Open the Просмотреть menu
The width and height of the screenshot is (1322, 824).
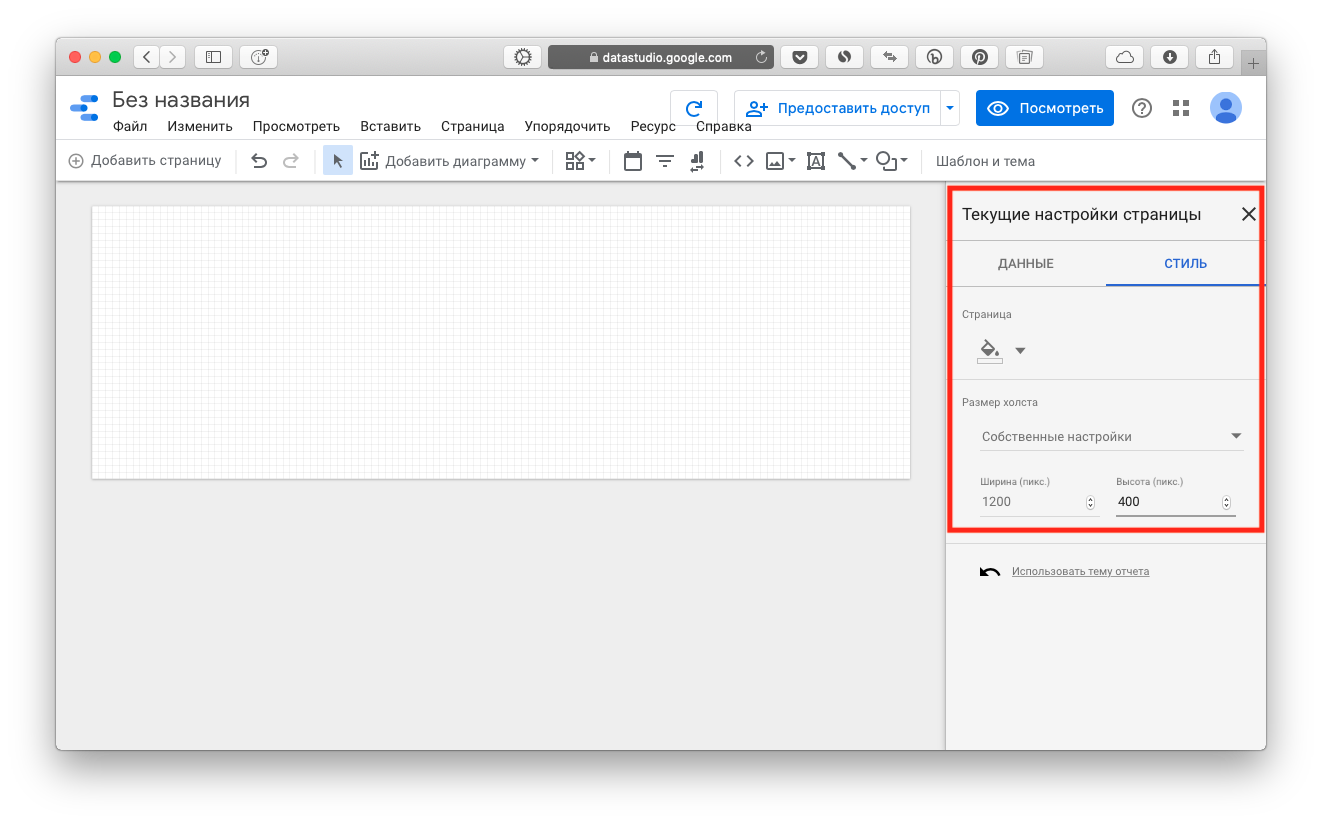pos(296,127)
